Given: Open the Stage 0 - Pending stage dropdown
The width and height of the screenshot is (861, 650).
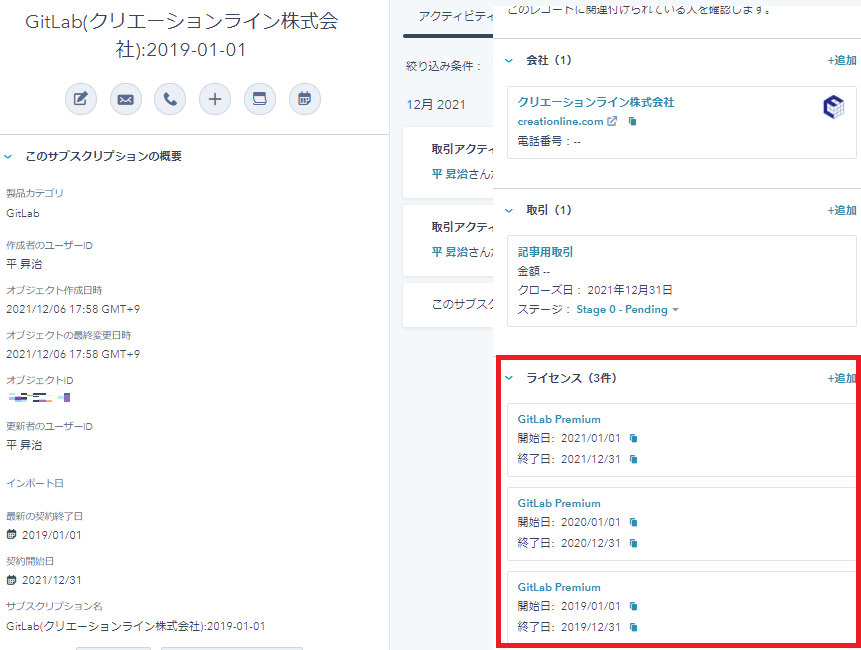Looking at the screenshot, I should (x=628, y=310).
